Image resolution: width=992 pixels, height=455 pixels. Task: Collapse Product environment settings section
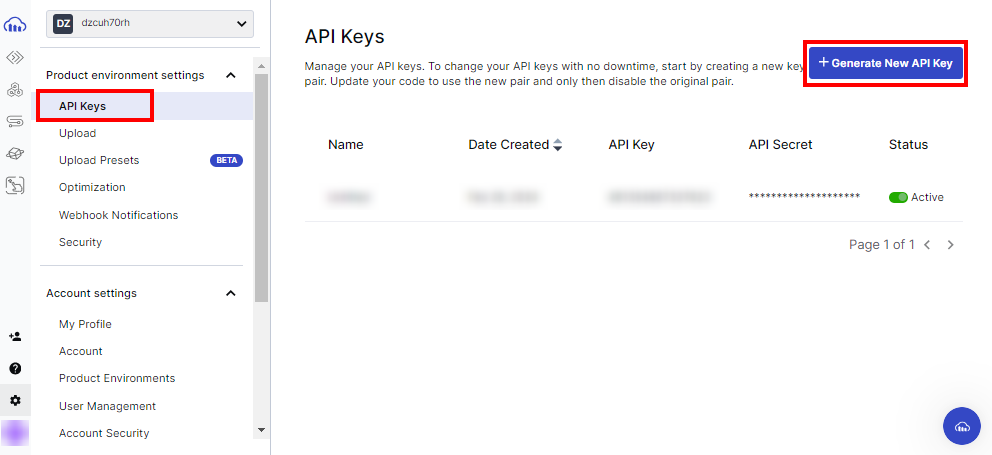click(x=231, y=75)
